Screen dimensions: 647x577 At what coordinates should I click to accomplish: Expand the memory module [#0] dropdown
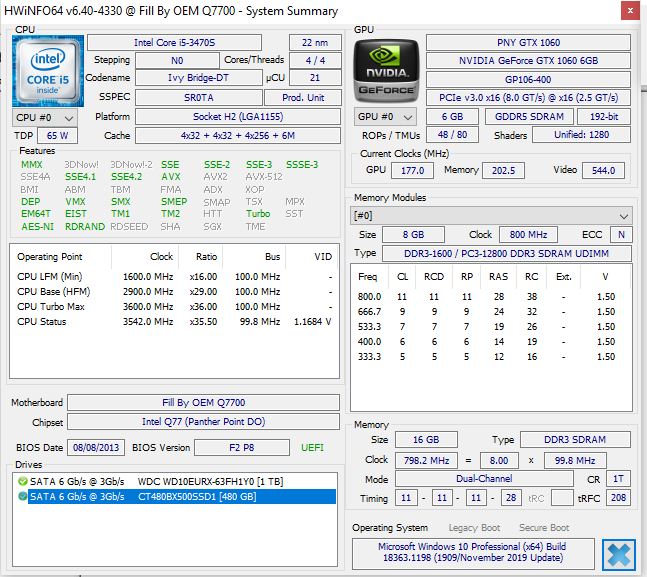click(x=491, y=215)
